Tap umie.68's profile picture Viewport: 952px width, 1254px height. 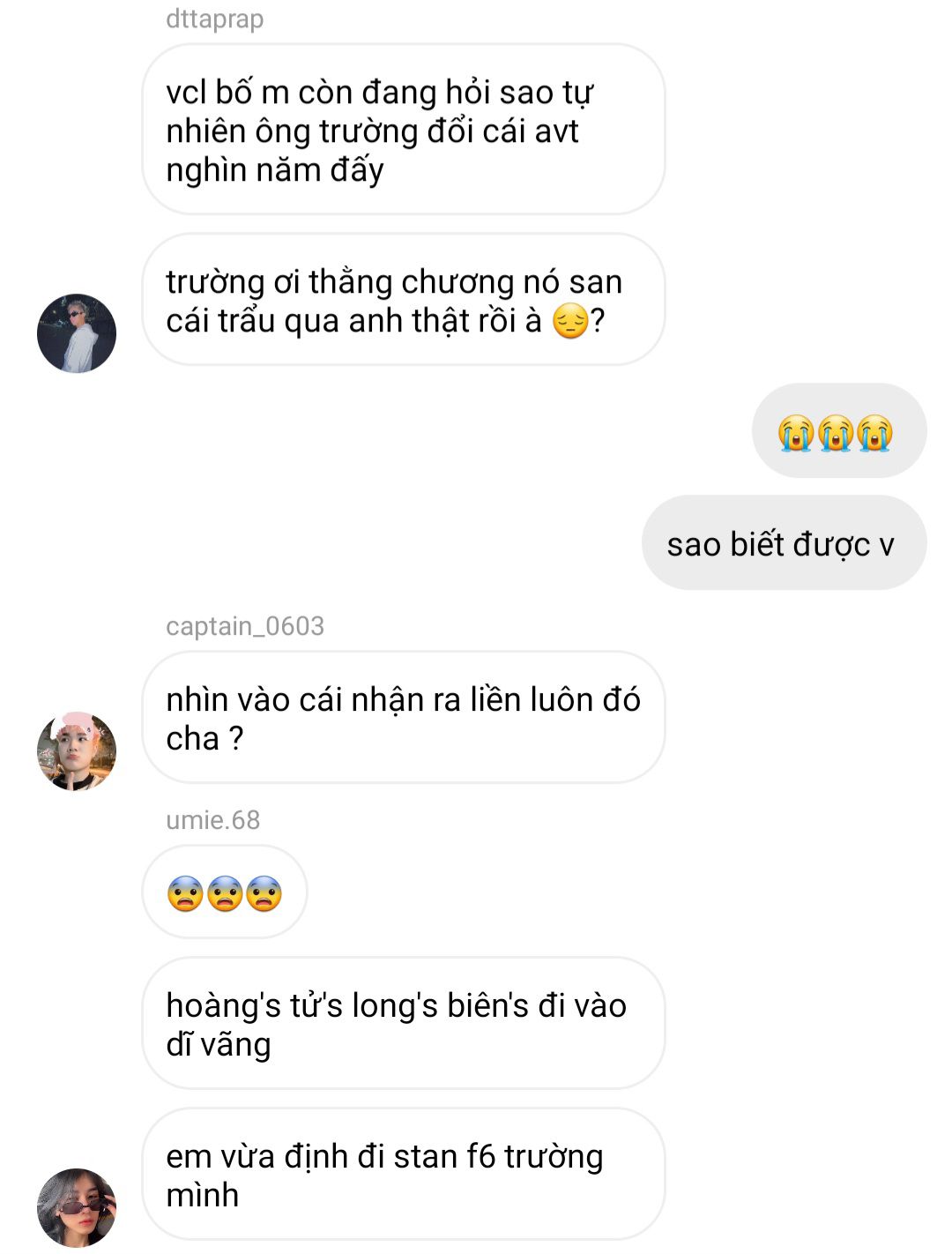pos(77,1208)
